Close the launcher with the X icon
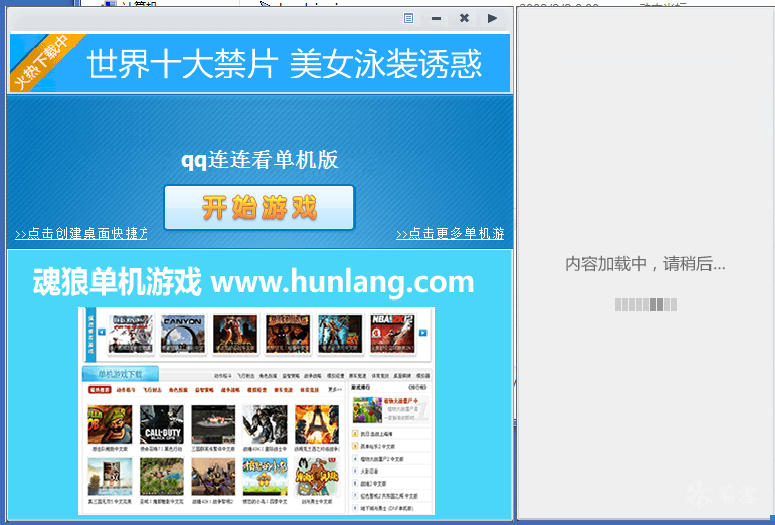The image size is (775, 525). (464, 18)
